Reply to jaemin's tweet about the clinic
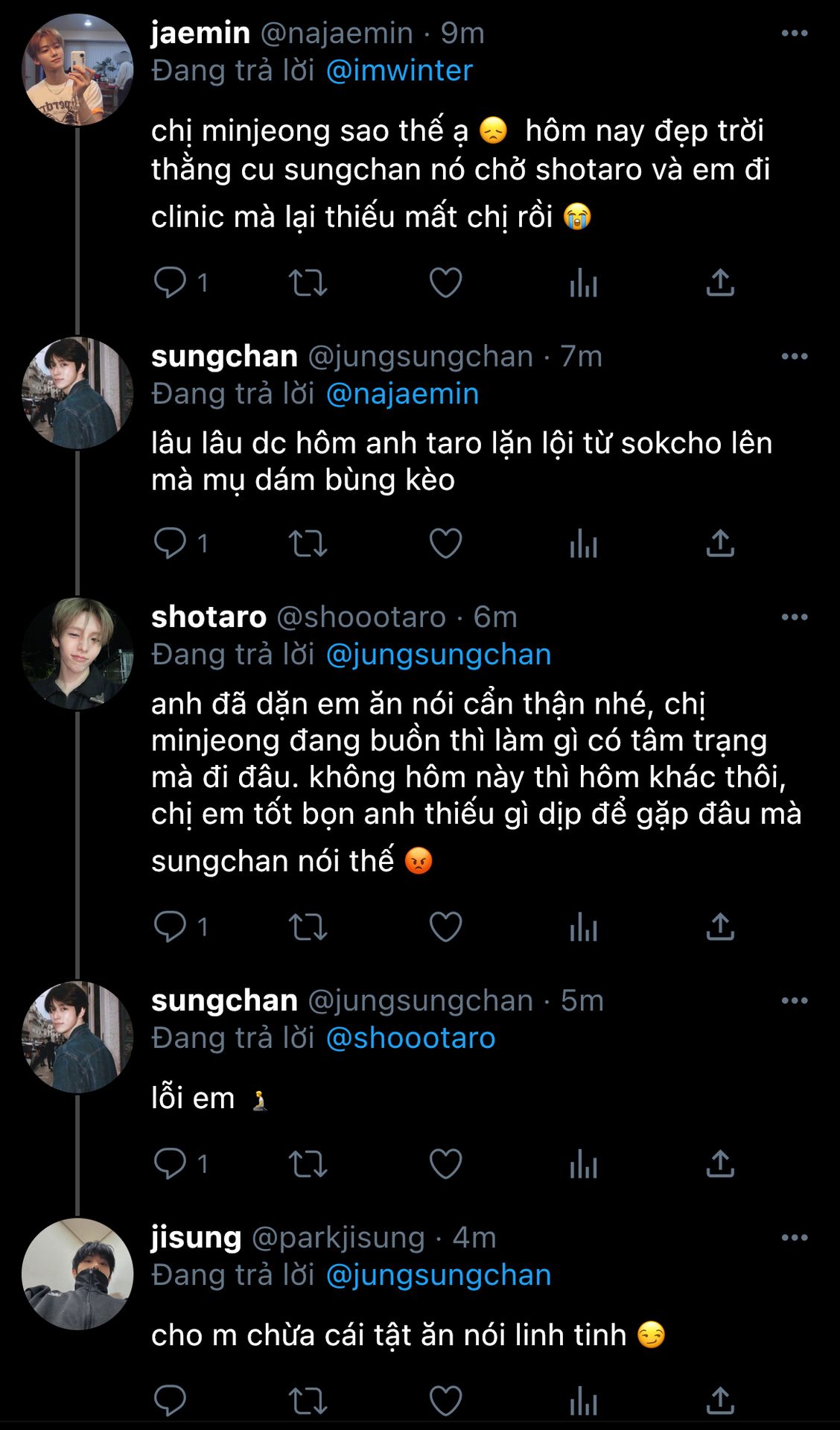Screen dimensions: 840x1430 click(170, 283)
